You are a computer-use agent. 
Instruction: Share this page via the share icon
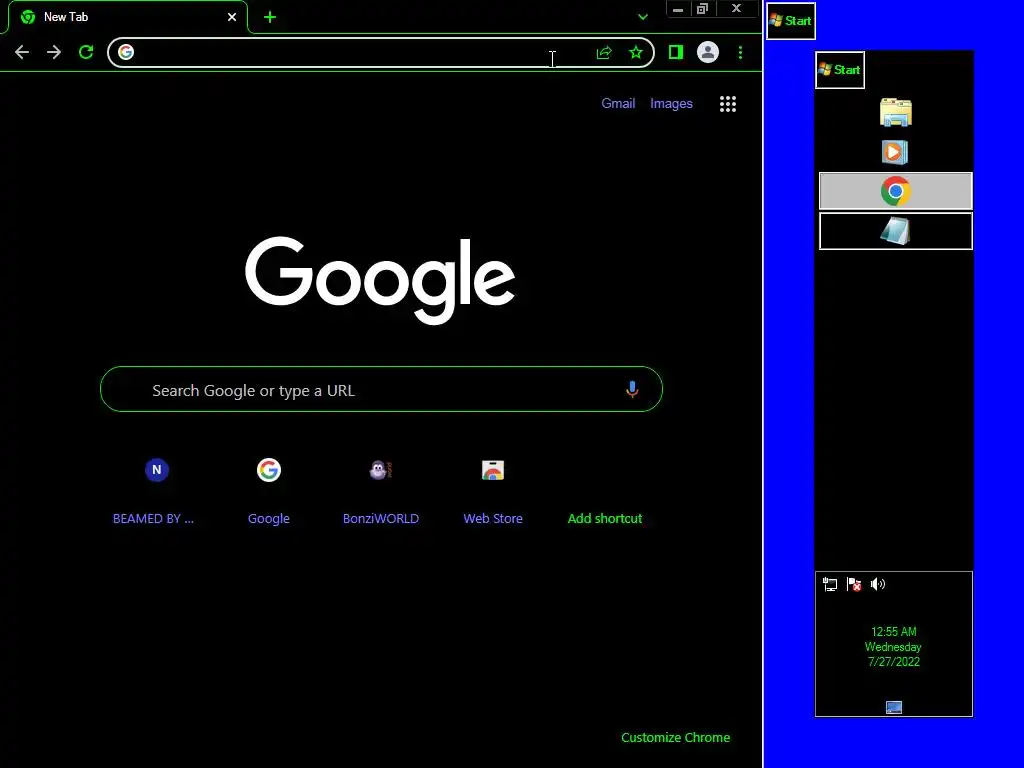coord(604,52)
